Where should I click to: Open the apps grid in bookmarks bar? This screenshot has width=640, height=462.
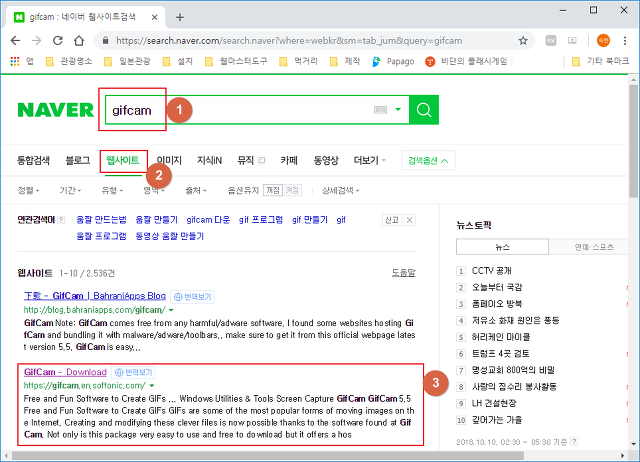click(15, 61)
